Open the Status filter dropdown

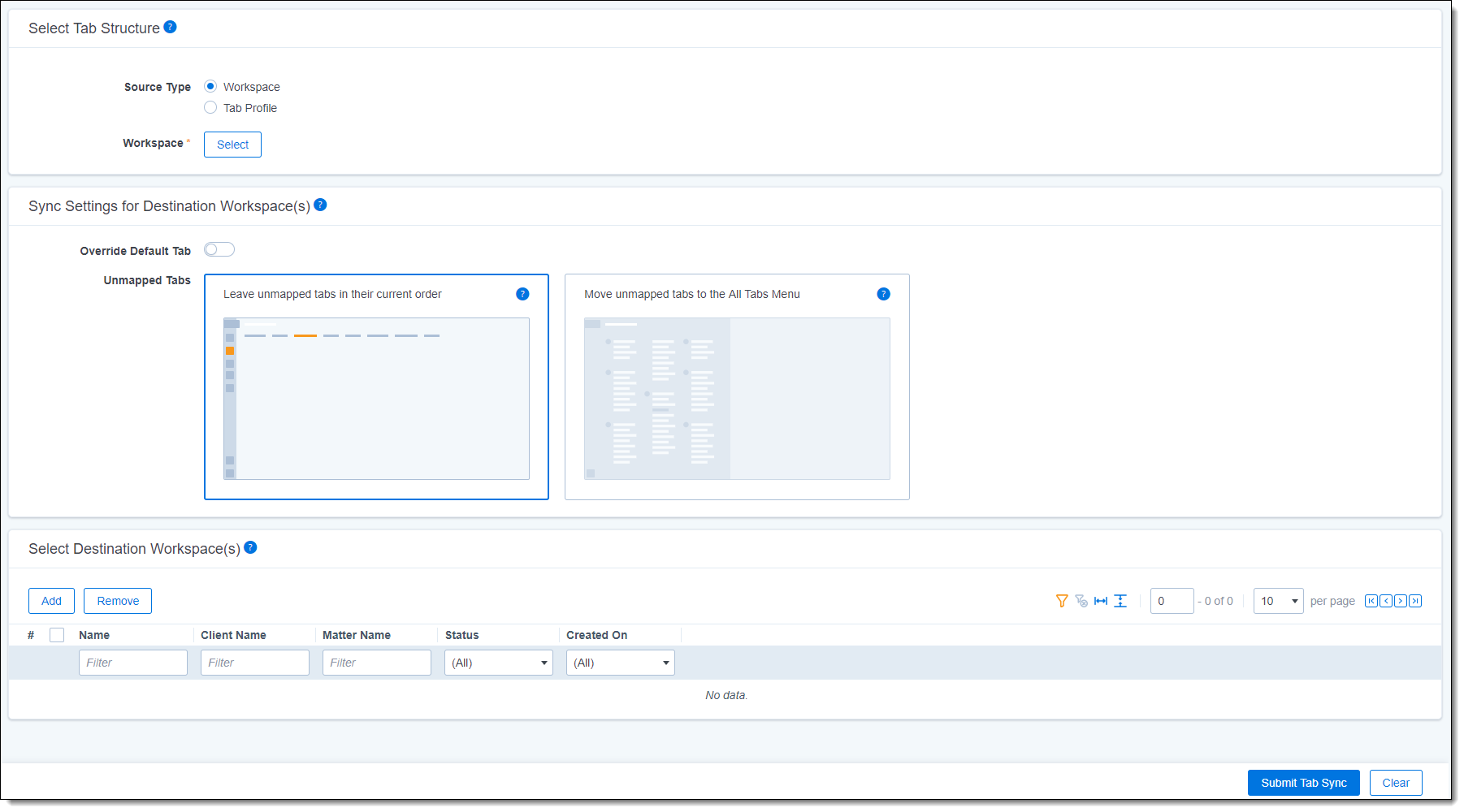(x=498, y=663)
